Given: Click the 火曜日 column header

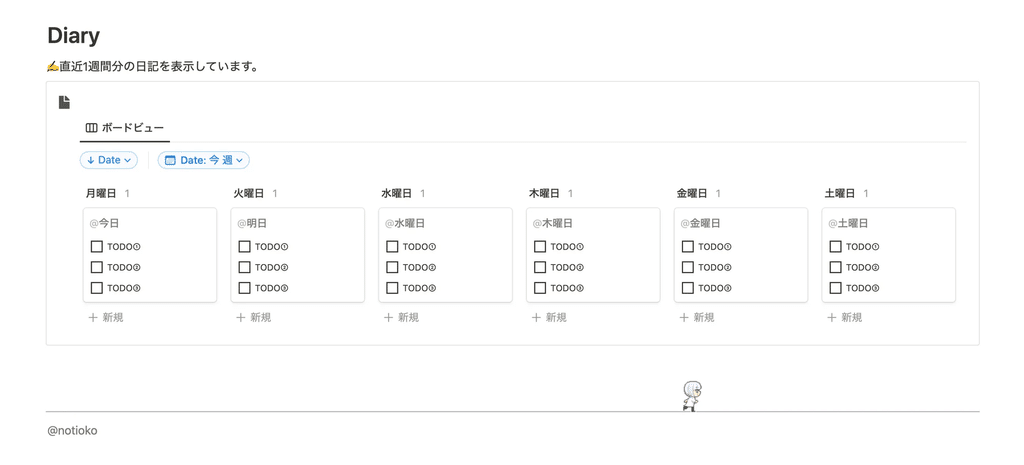Looking at the screenshot, I should point(249,193).
